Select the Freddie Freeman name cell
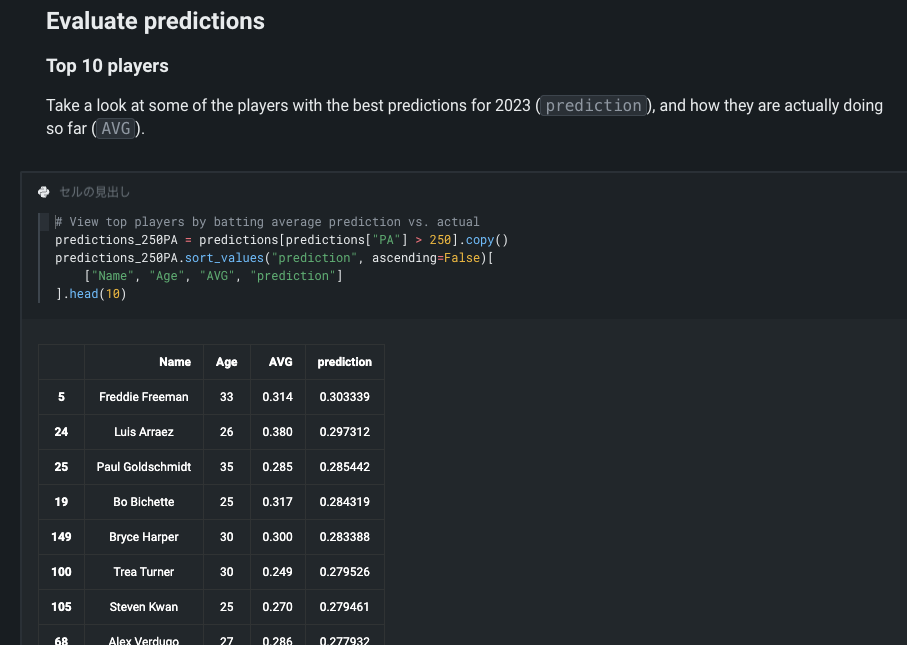The height and width of the screenshot is (645, 907). coord(144,397)
